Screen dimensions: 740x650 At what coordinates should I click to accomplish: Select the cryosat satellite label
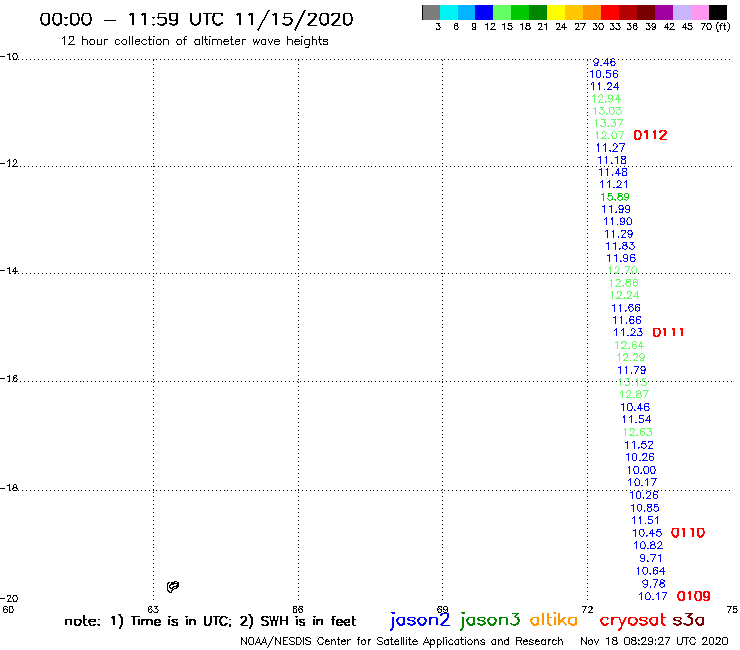pos(633,620)
